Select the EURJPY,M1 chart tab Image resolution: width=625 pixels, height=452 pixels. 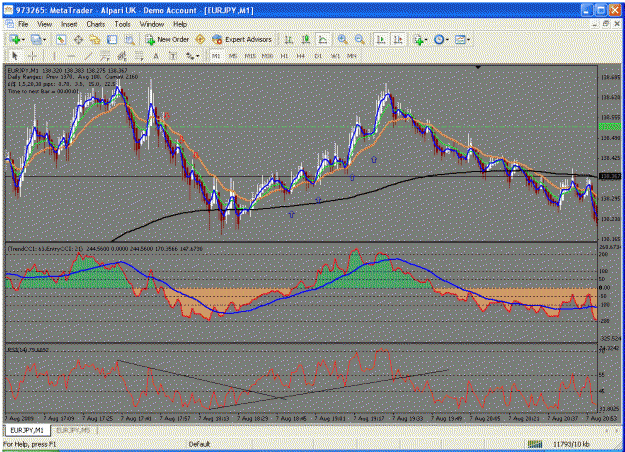pos(27,430)
